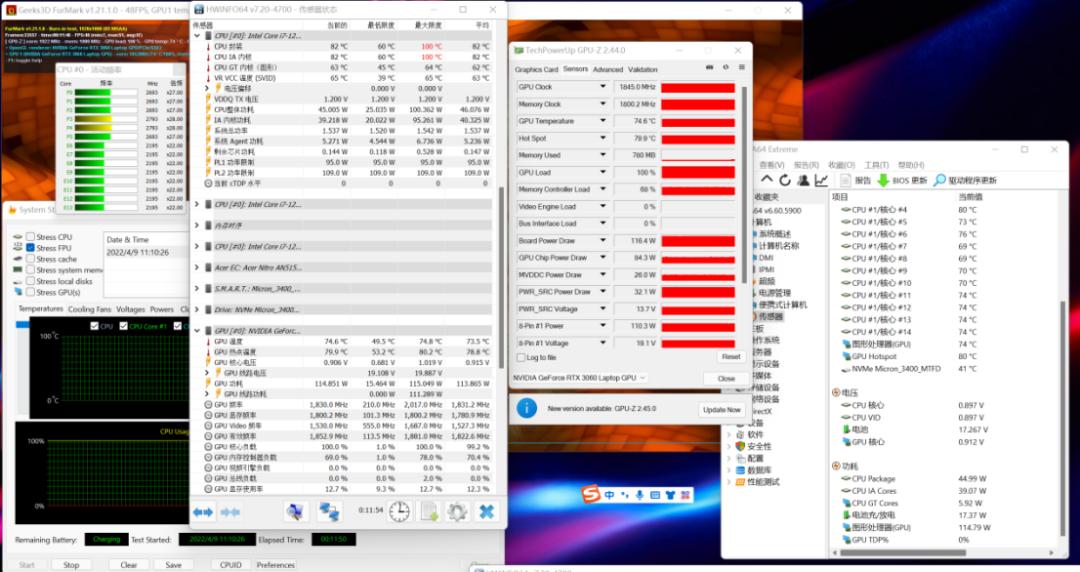Toggle the CPU graph checkbox in temperatures chart
This screenshot has height=572, width=1080.
click(94, 326)
